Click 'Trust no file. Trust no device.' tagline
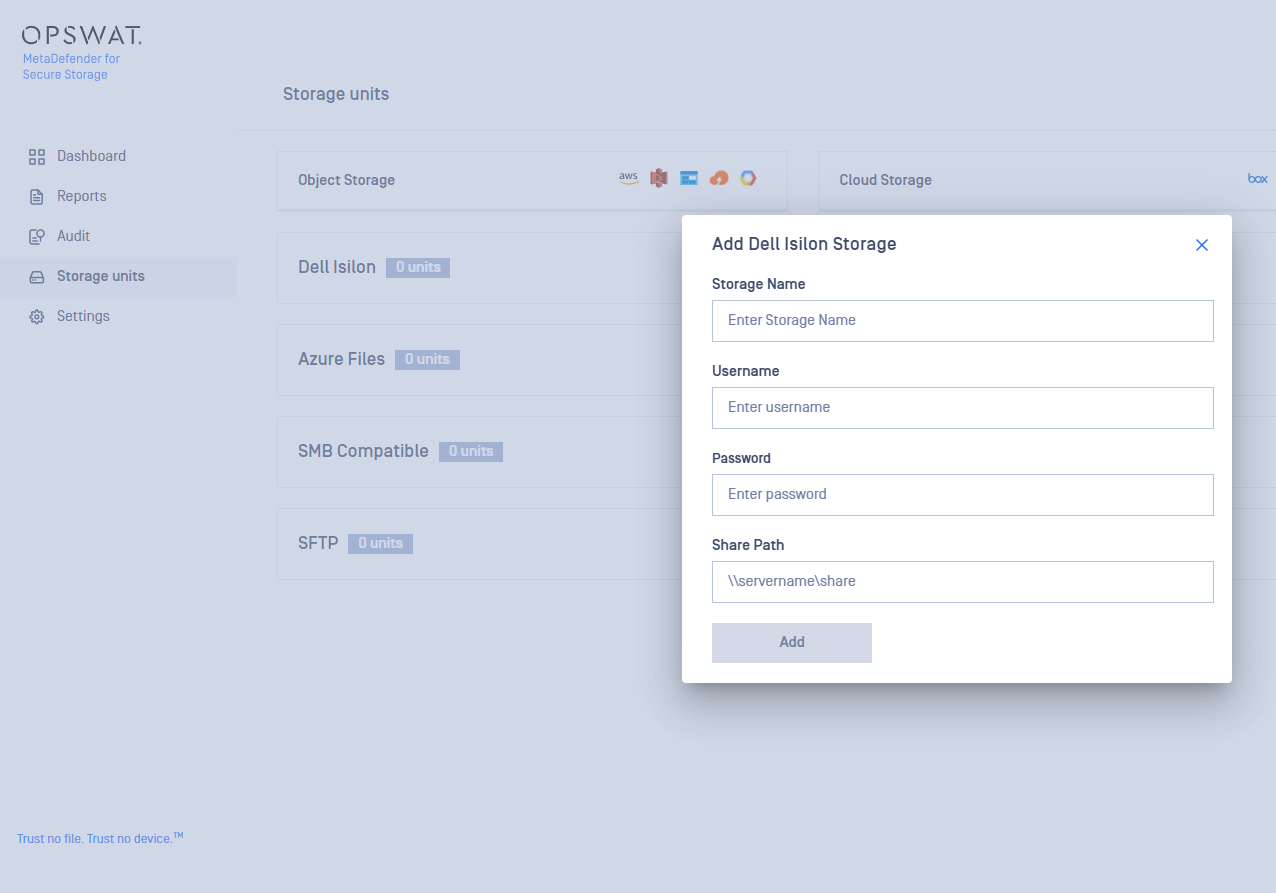The image size is (1276, 893). 100,838
